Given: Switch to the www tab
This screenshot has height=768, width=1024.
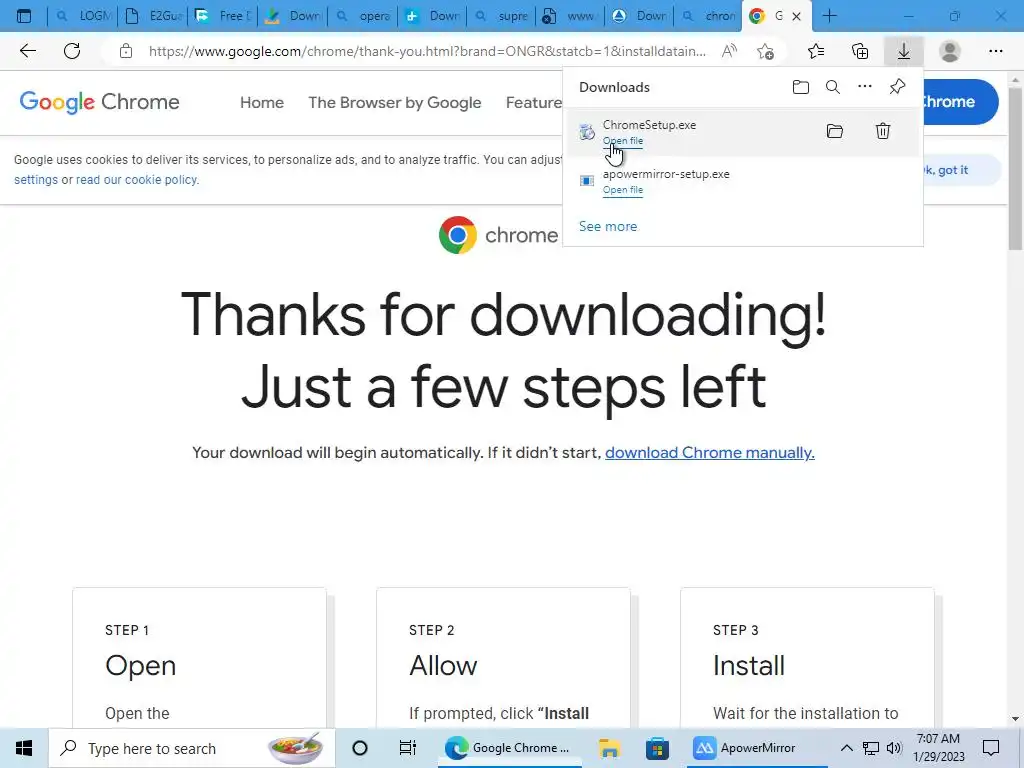Looking at the screenshot, I should (x=571, y=16).
